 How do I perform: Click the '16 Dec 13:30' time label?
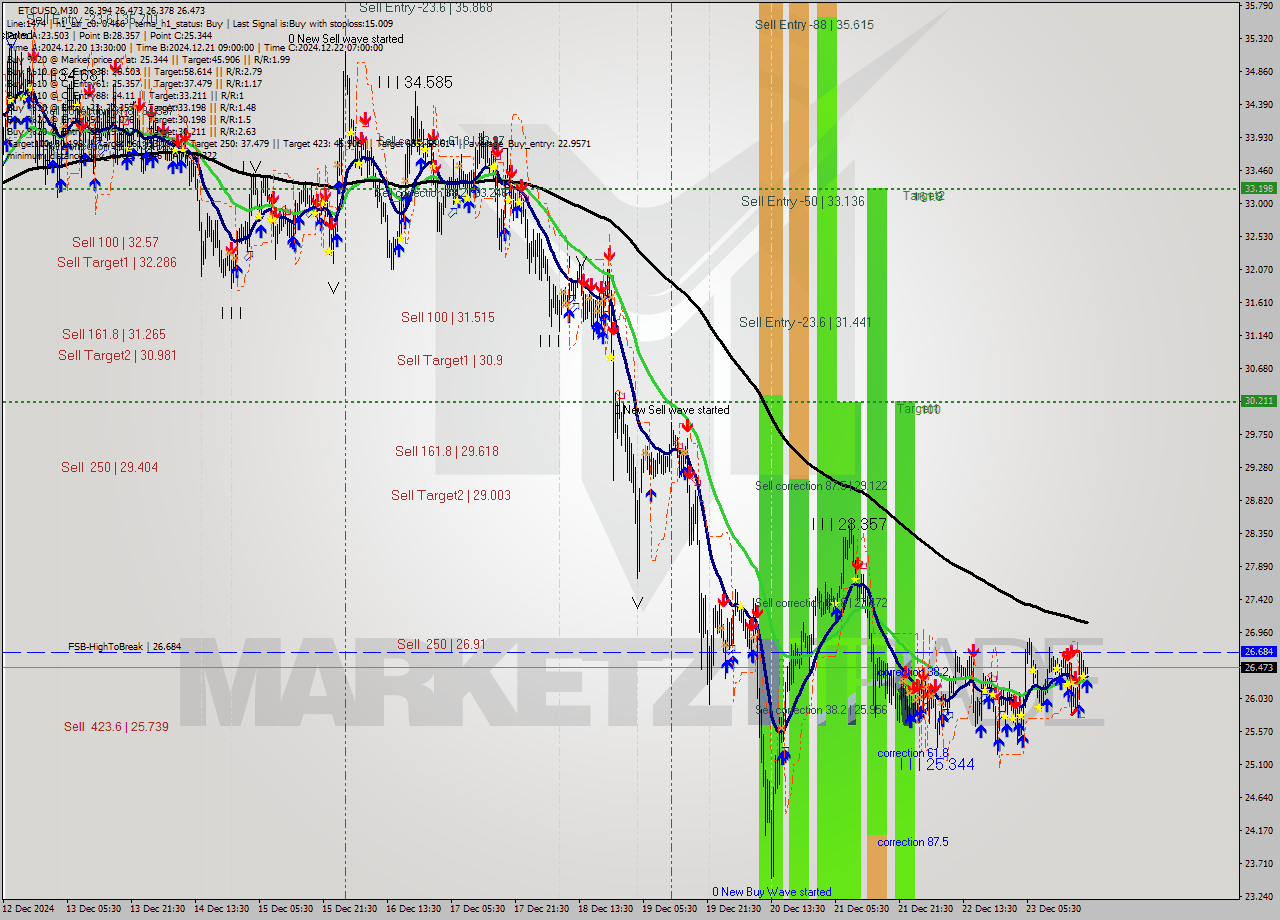coord(414,909)
